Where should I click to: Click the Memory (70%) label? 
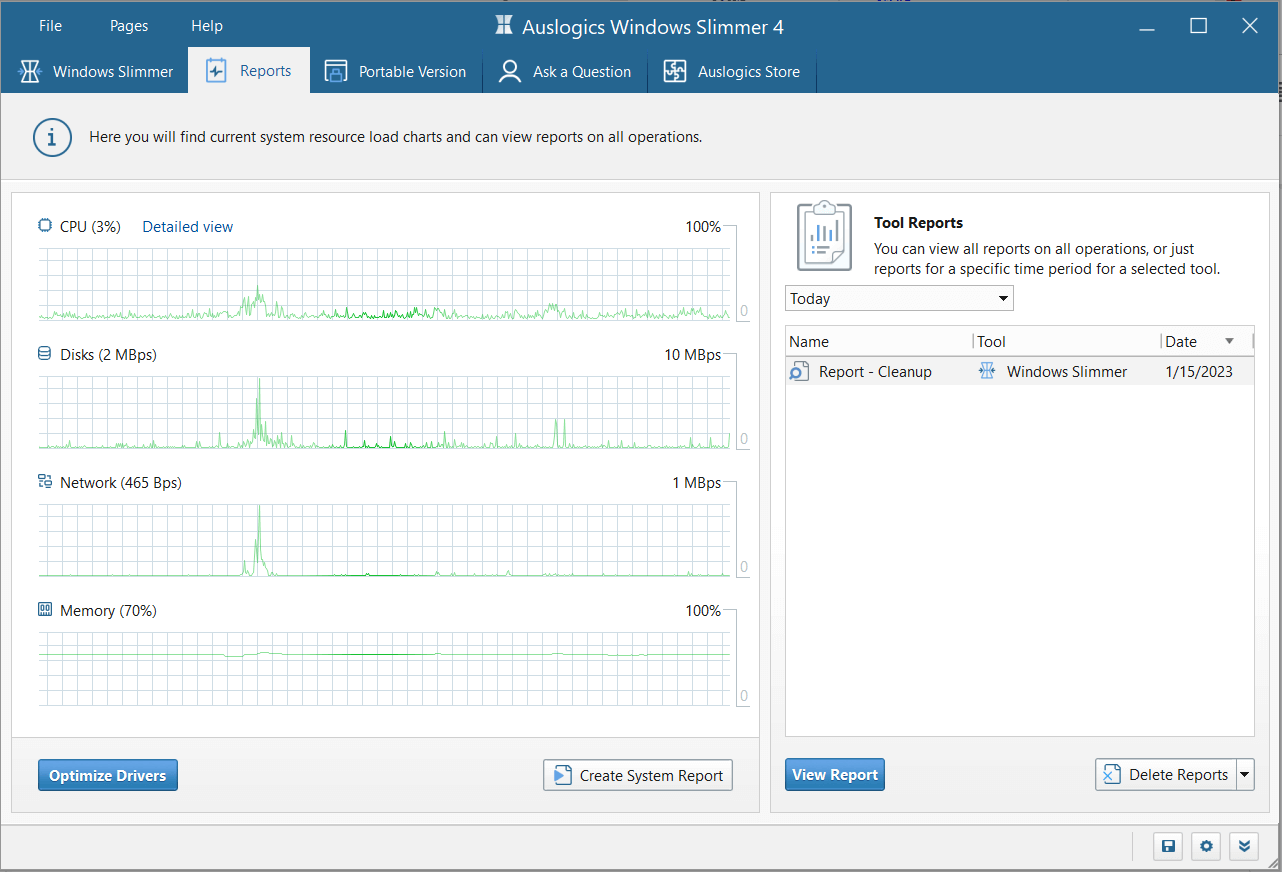[x=108, y=611]
